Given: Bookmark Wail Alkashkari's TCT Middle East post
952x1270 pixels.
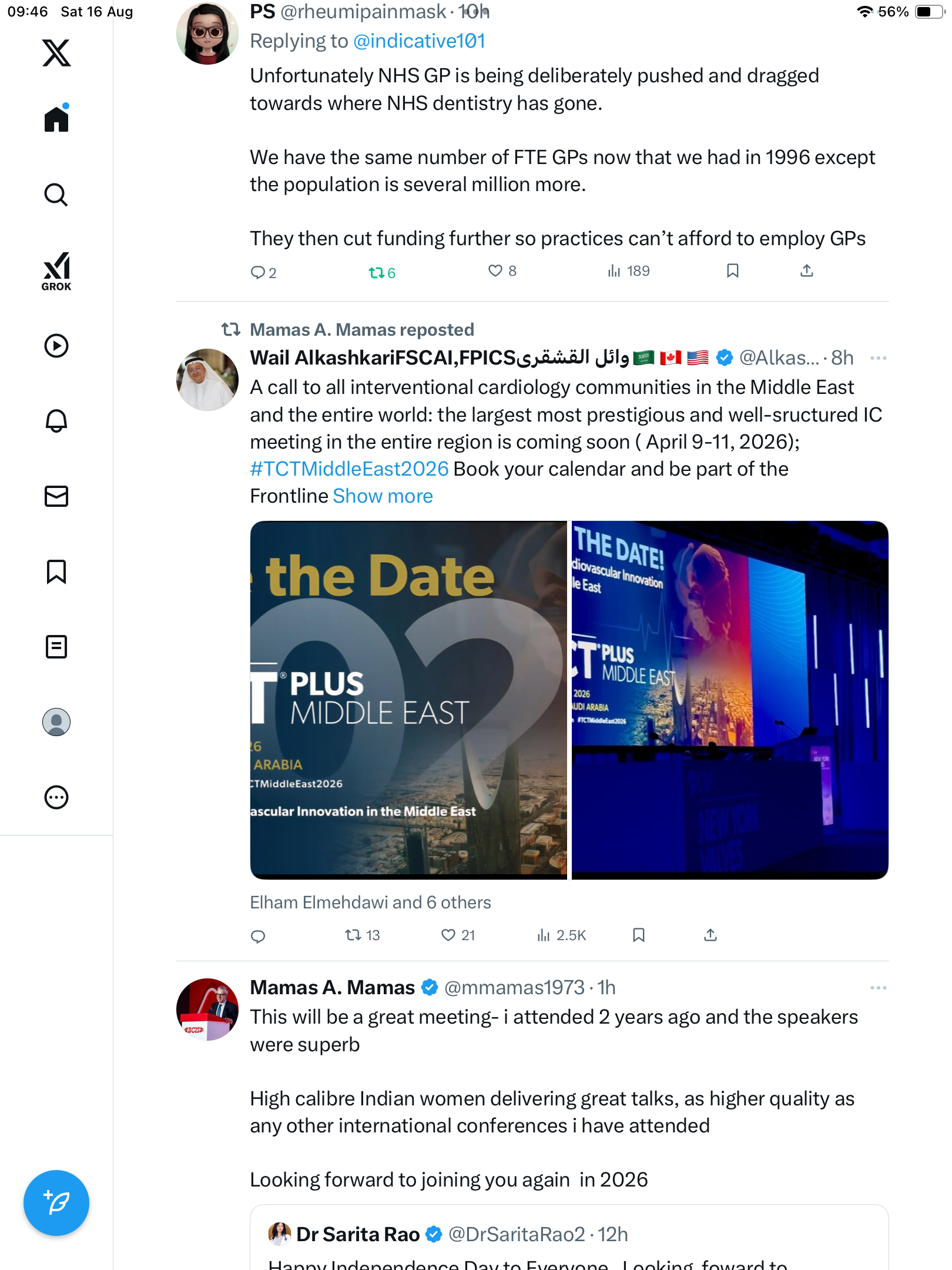Looking at the screenshot, I should point(639,935).
